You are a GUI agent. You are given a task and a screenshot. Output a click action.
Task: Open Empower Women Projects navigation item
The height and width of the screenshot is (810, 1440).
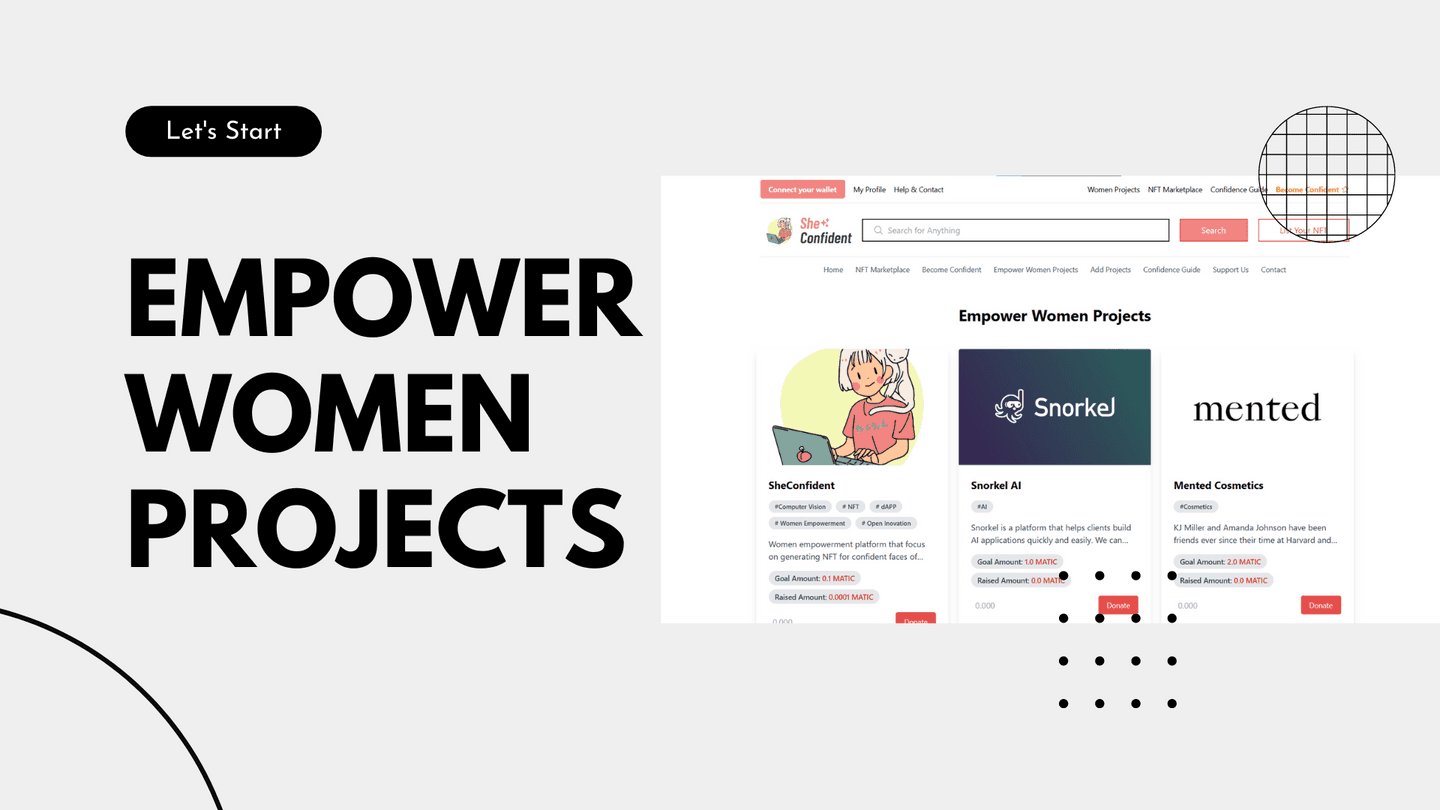tap(1036, 270)
